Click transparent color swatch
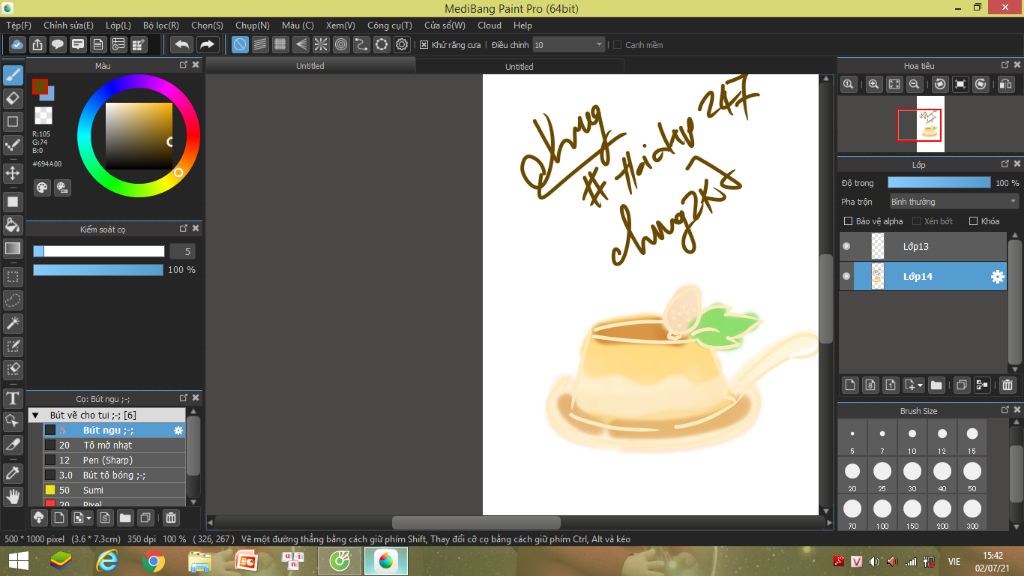1024x576 pixels. pos(43,116)
